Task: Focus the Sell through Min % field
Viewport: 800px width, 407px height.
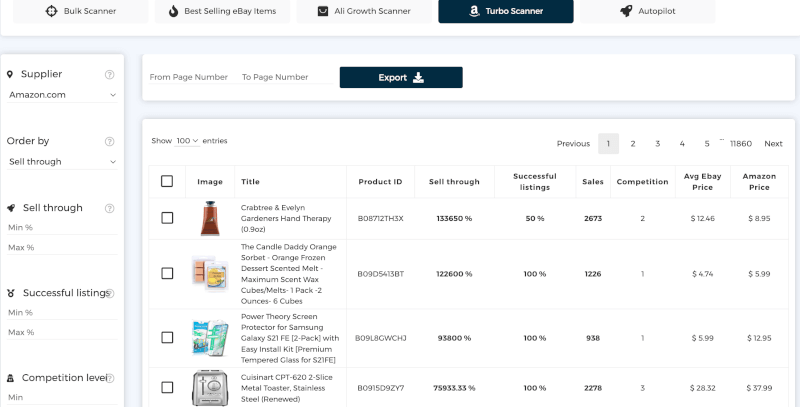Action: point(62,227)
